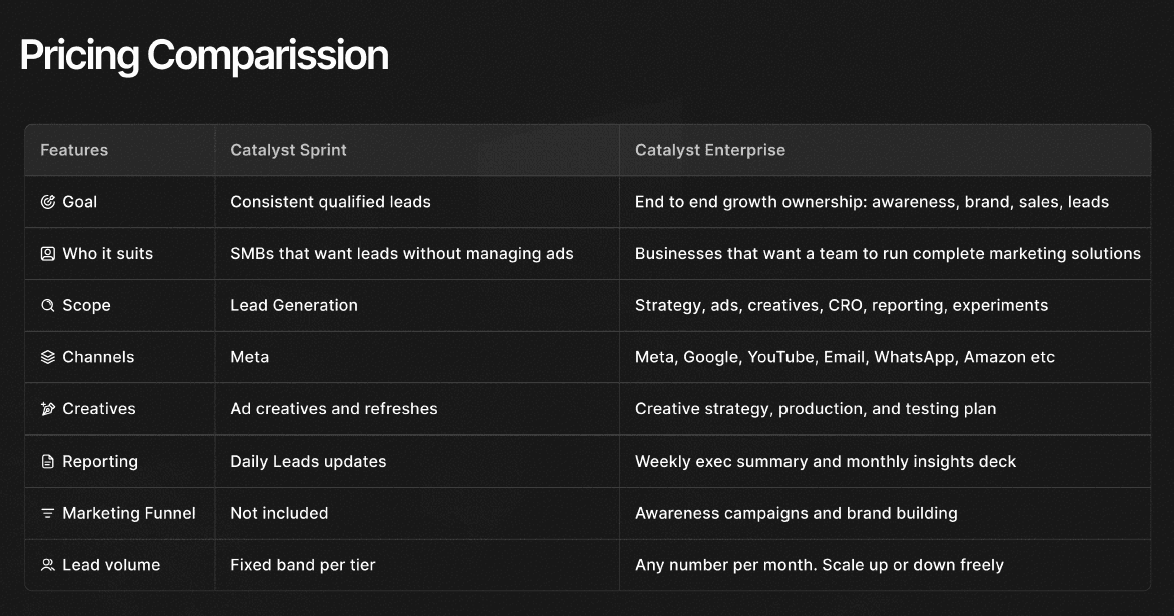Viewport: 1174px width, 616px height.
Task: Select the Features column header
Action: [74, 150]
